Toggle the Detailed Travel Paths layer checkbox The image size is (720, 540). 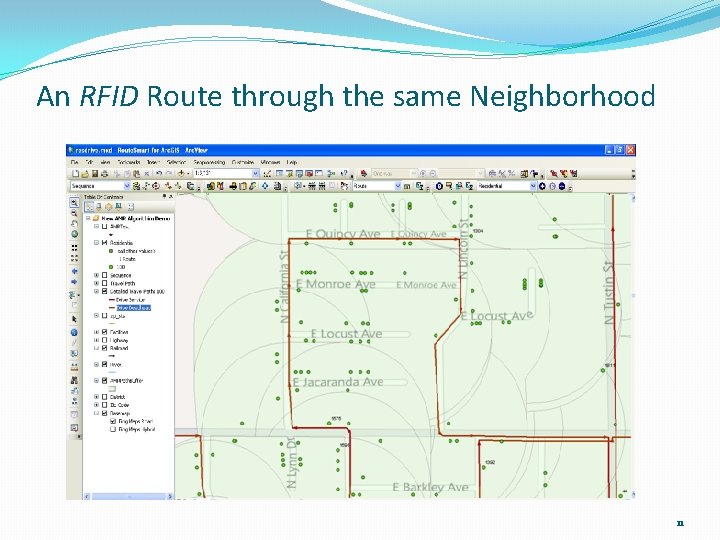pos(104,291)
